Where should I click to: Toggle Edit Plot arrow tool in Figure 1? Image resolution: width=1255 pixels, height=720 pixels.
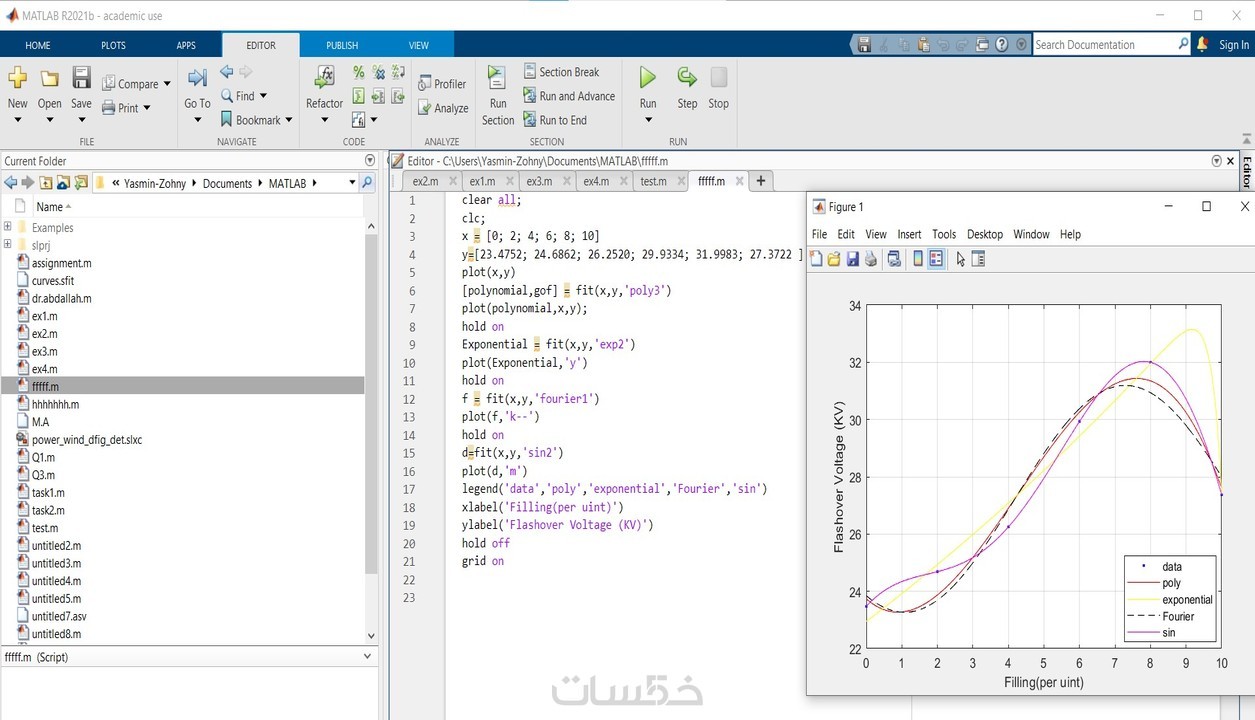click(961, 259)
